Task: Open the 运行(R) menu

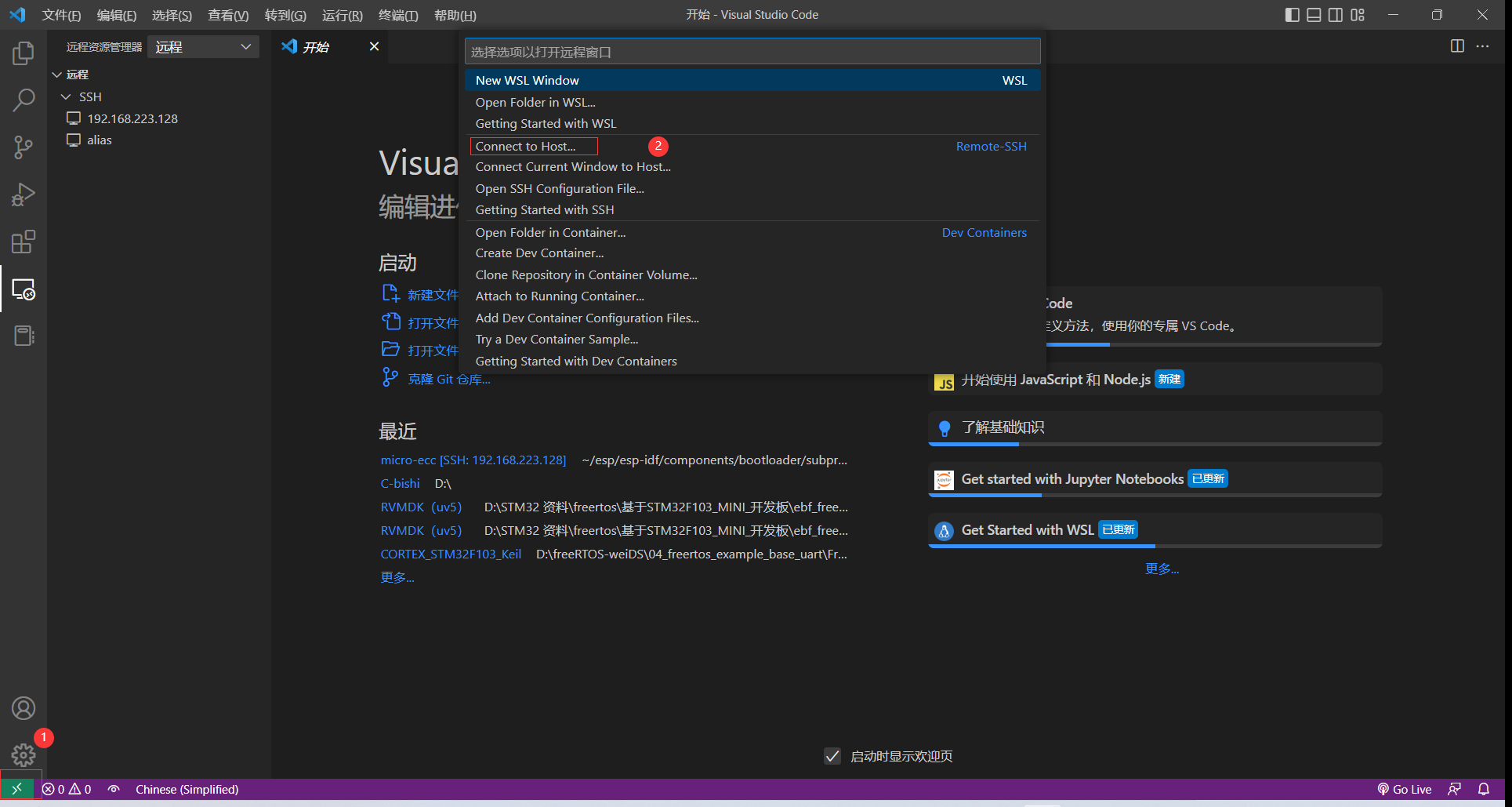Action: tap(343, 15)
